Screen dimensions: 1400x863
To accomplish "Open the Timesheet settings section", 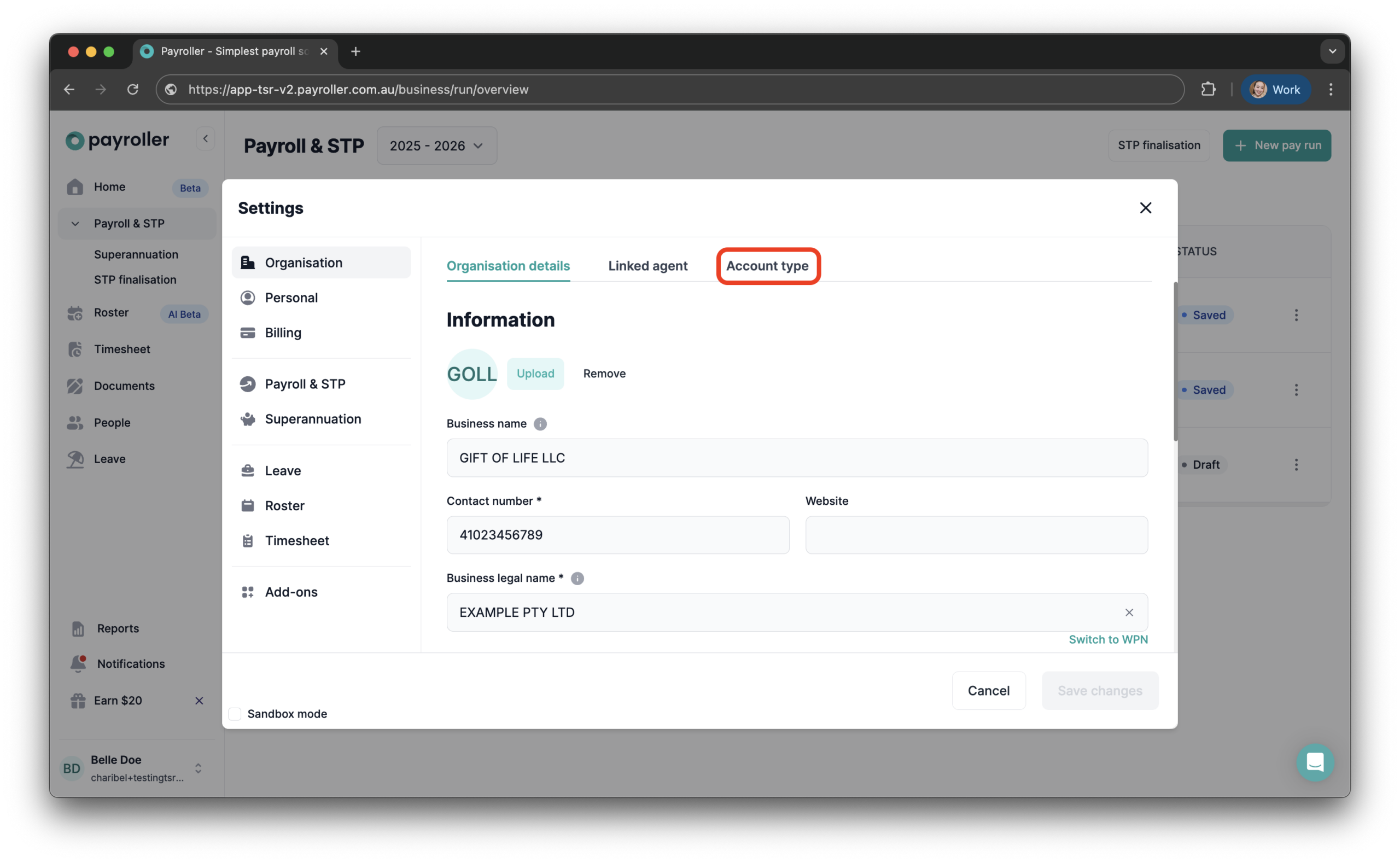I will coord(297,540).
